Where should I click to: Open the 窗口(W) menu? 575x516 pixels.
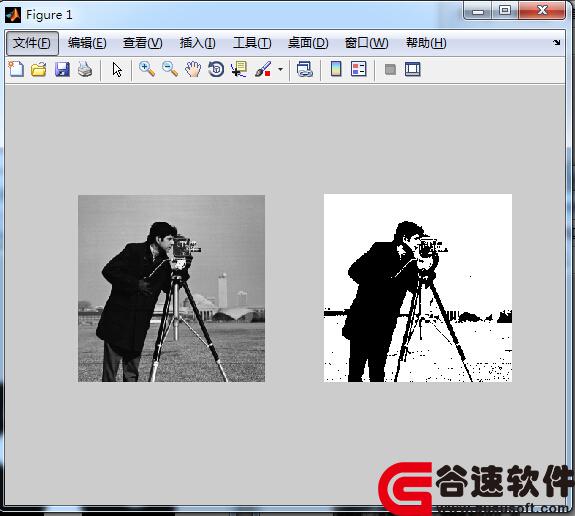pyautogui.click(x=366, y=43)
